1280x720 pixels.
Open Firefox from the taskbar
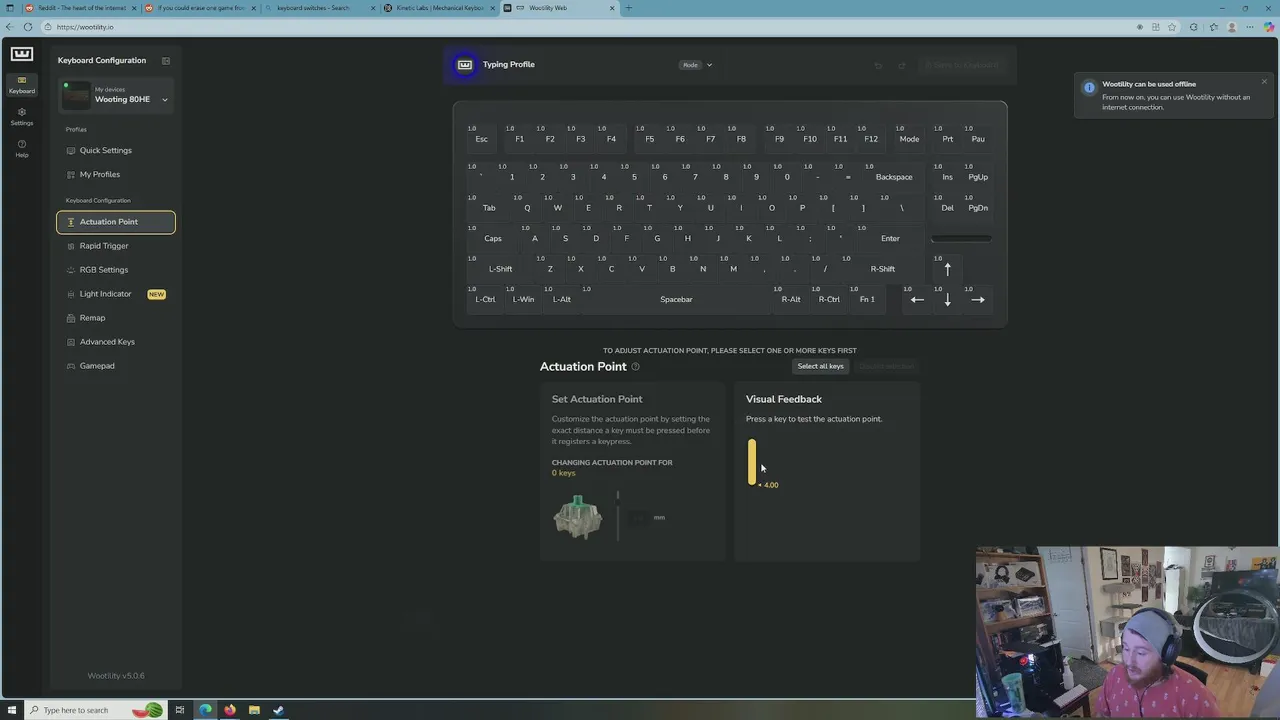[230, 710]
